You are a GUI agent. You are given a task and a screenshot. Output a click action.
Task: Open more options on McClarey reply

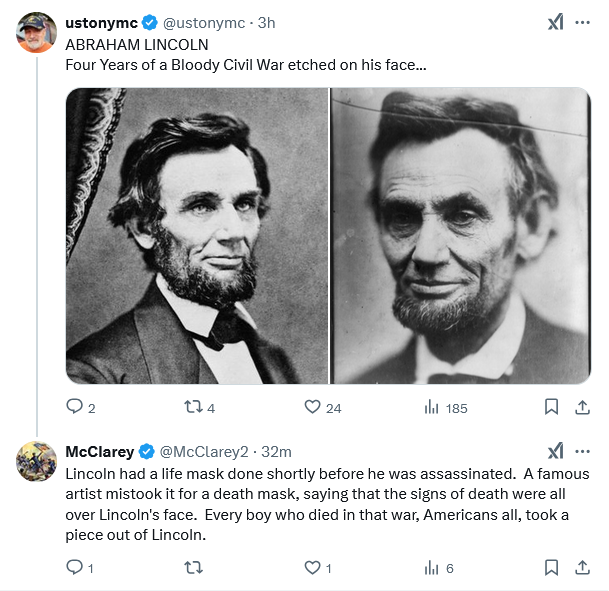(x=583, y=451)
